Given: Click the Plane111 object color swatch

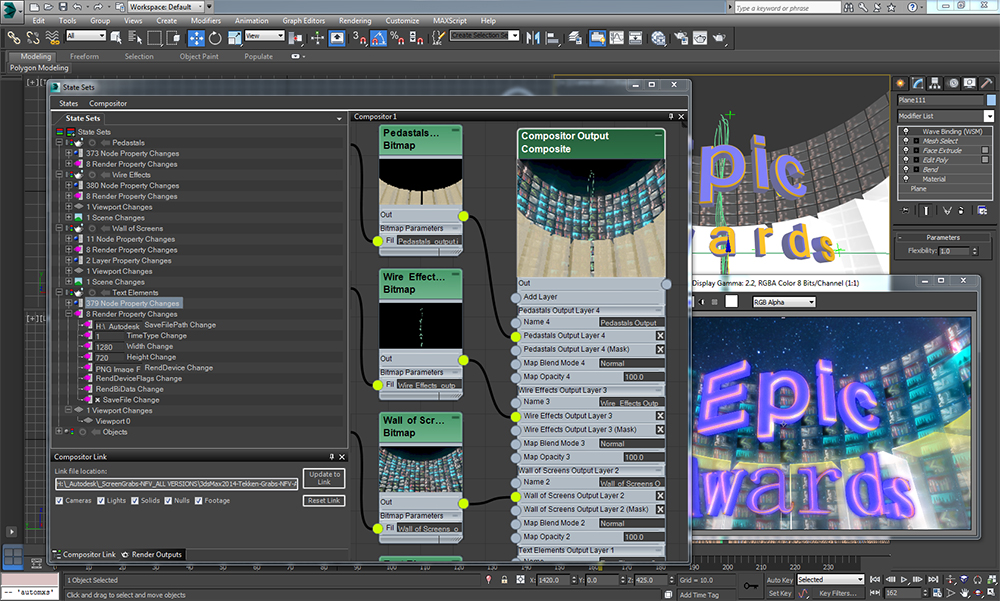Looking at the screenshot, I should [990, 100].
